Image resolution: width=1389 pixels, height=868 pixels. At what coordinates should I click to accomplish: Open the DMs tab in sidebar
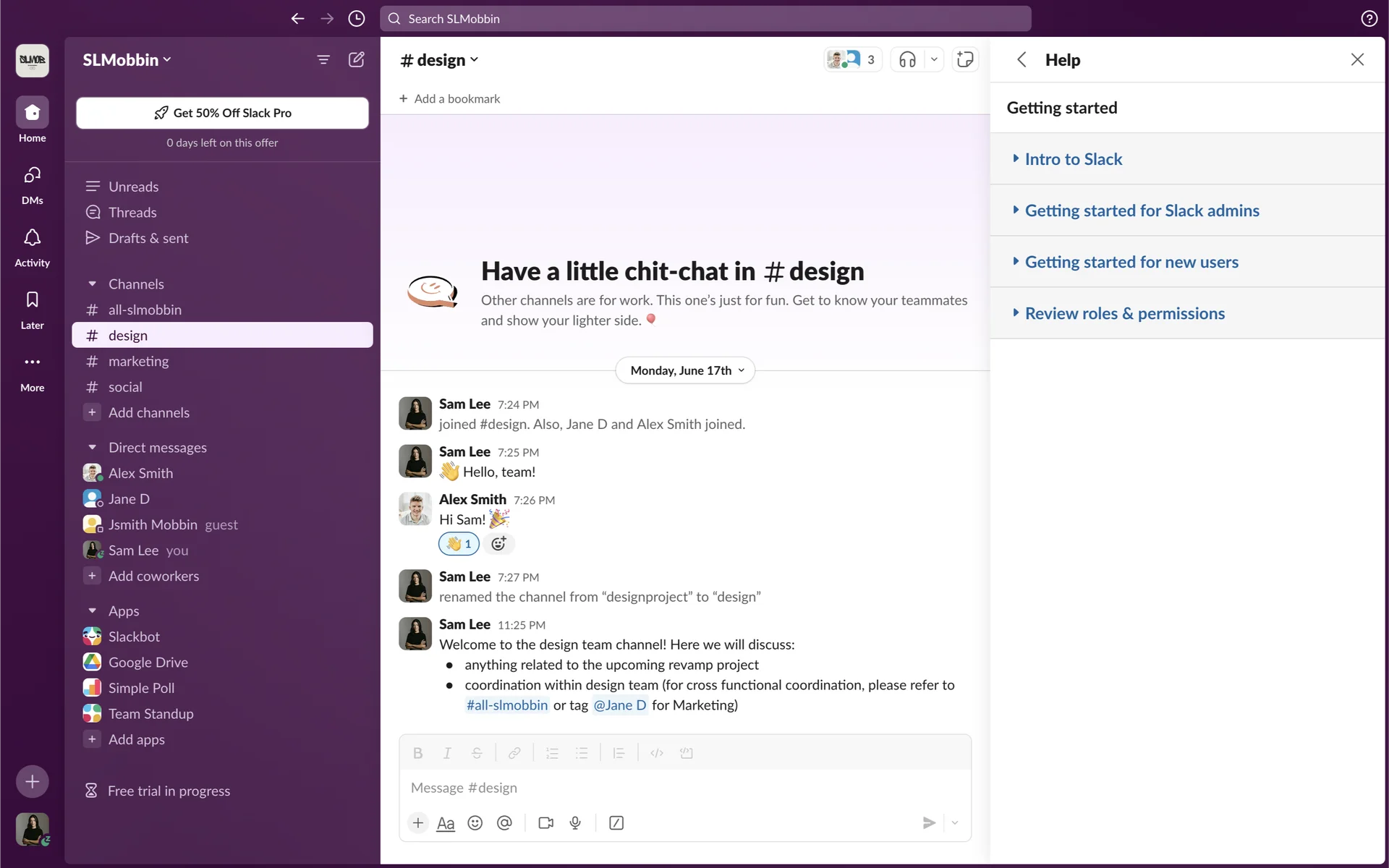pyautogui.click(x=32, y=184)
